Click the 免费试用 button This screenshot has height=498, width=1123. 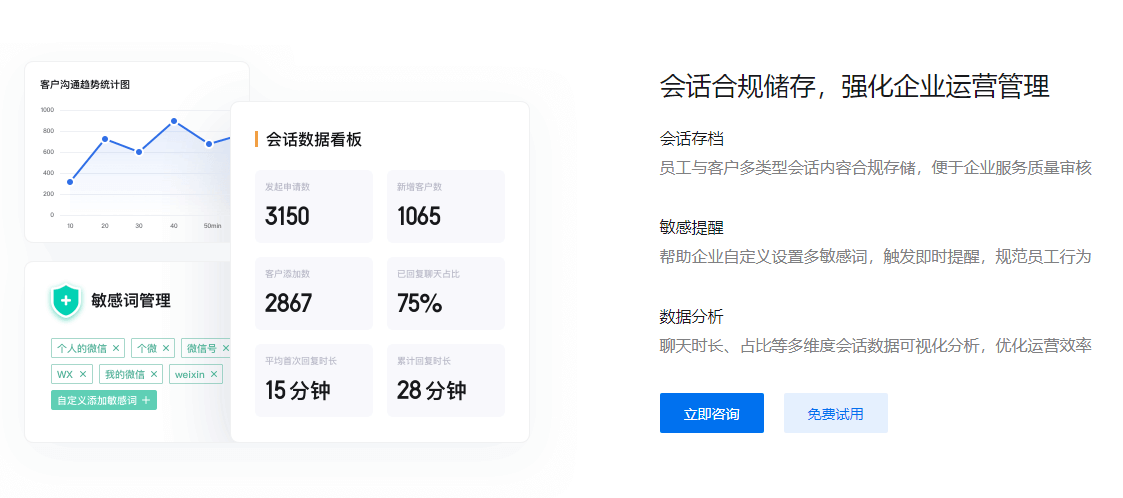[835, 413]
